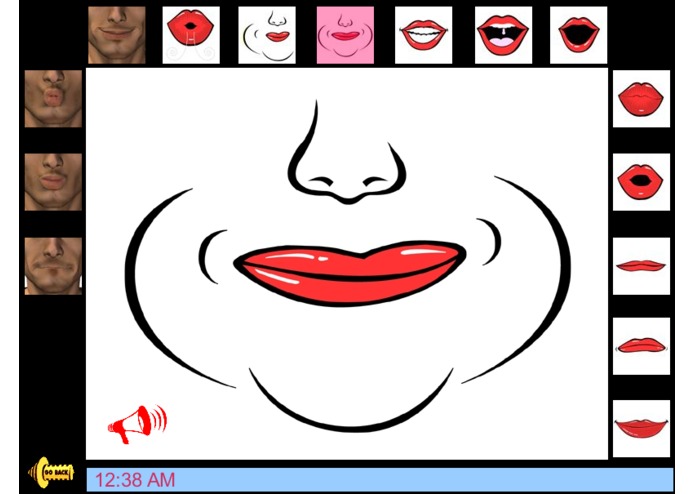
Task: Select the full closed red lips thumbnail
Action: pyautogui.click(x=641, y=98)
